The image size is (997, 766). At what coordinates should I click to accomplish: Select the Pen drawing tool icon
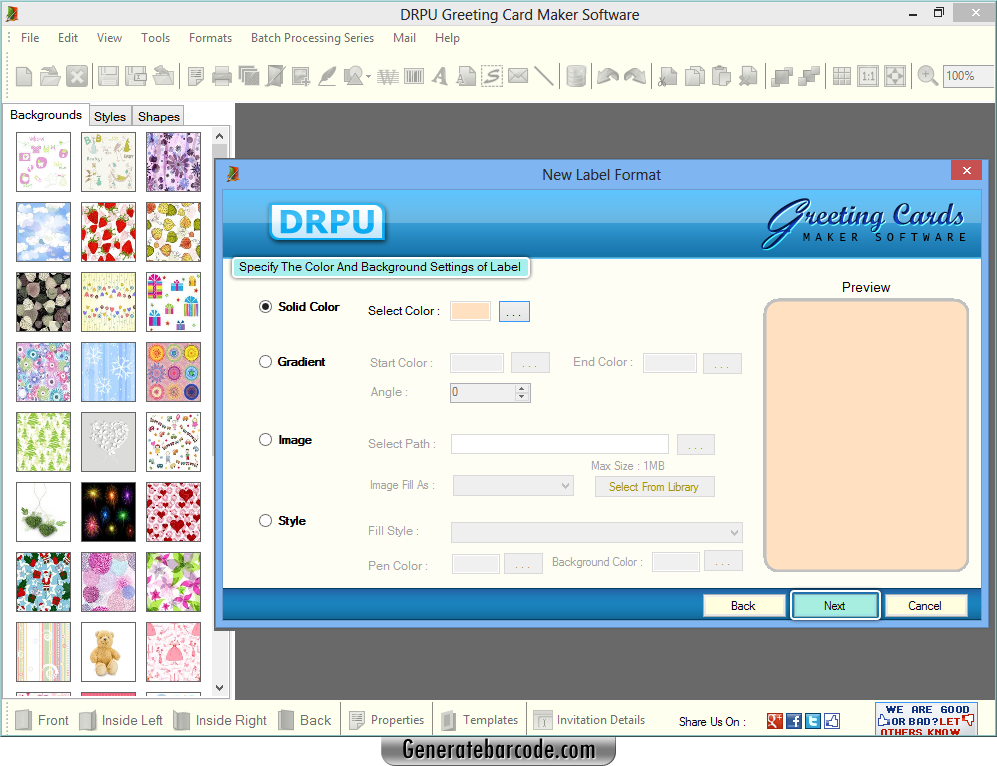327,76
